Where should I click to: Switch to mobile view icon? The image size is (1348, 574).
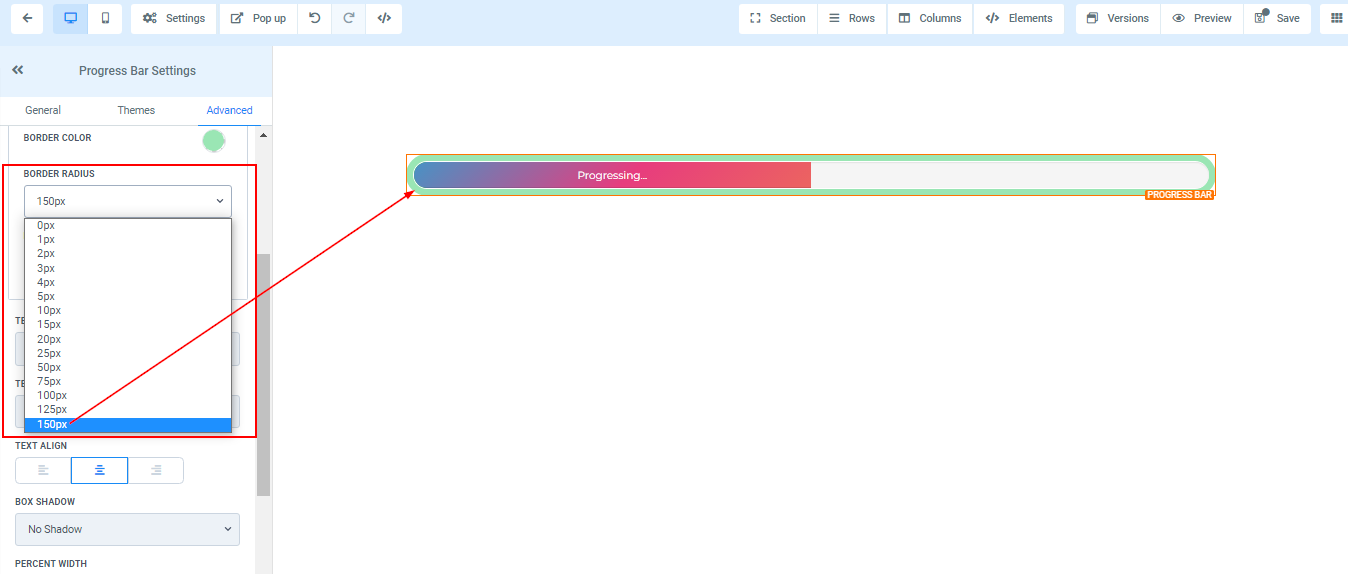click(x=105, y=18)
